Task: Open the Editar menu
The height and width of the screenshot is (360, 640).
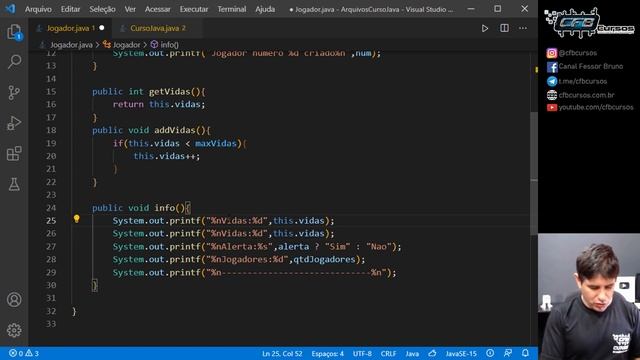Action: 70,9
